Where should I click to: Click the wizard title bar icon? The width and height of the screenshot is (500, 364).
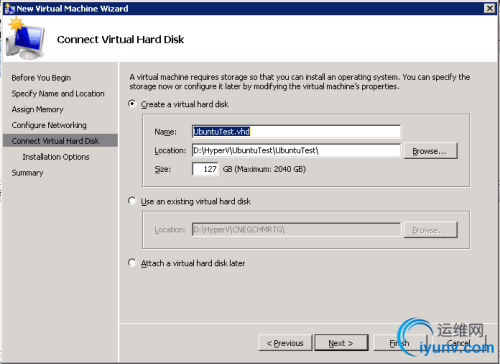coord(10,9)
